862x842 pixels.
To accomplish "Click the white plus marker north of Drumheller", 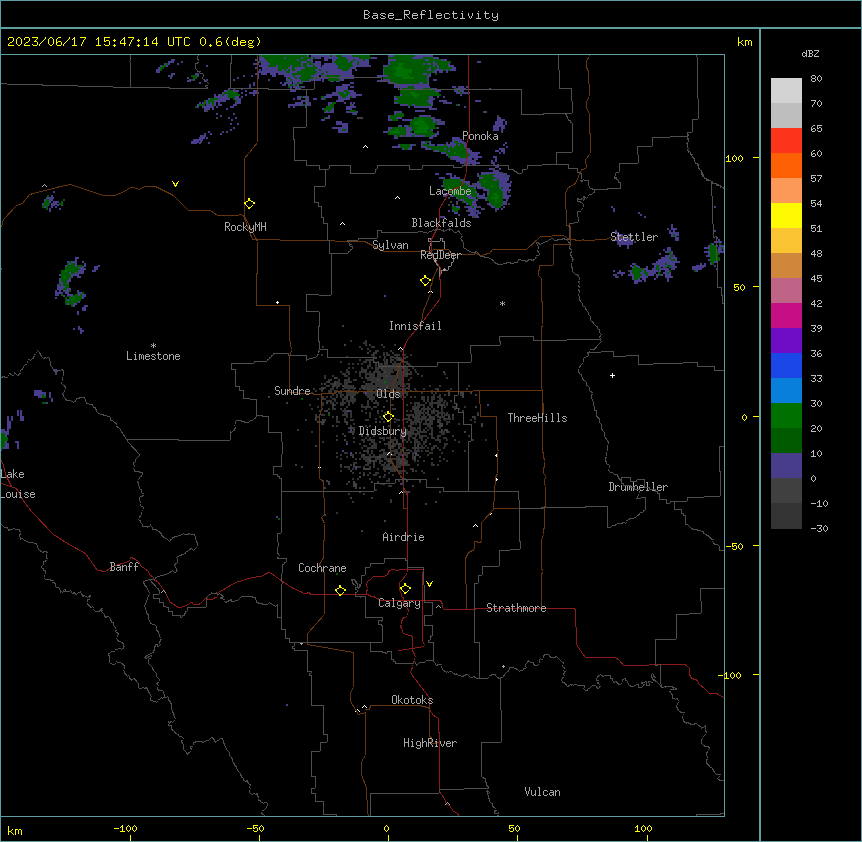I will pos(612,375).
